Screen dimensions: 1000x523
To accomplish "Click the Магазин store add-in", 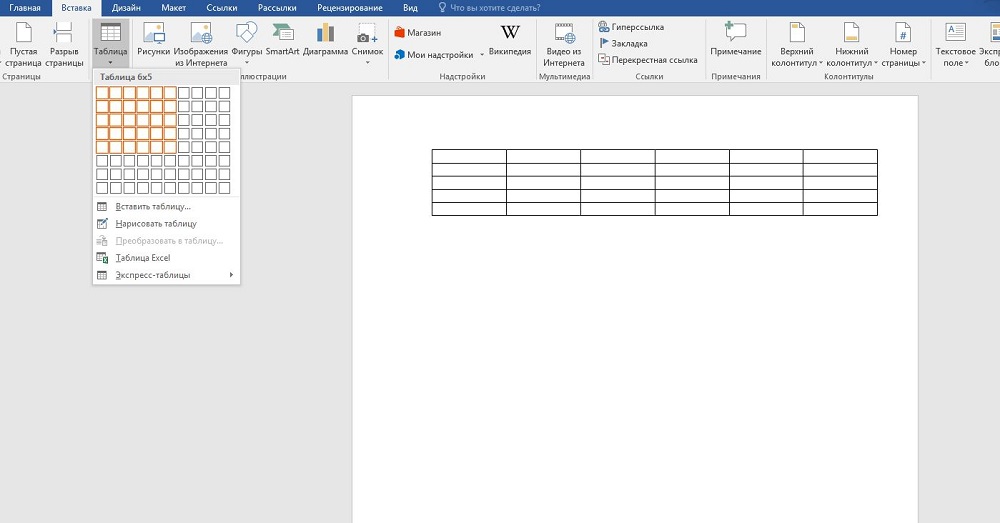I will click(x=418, y=32).
